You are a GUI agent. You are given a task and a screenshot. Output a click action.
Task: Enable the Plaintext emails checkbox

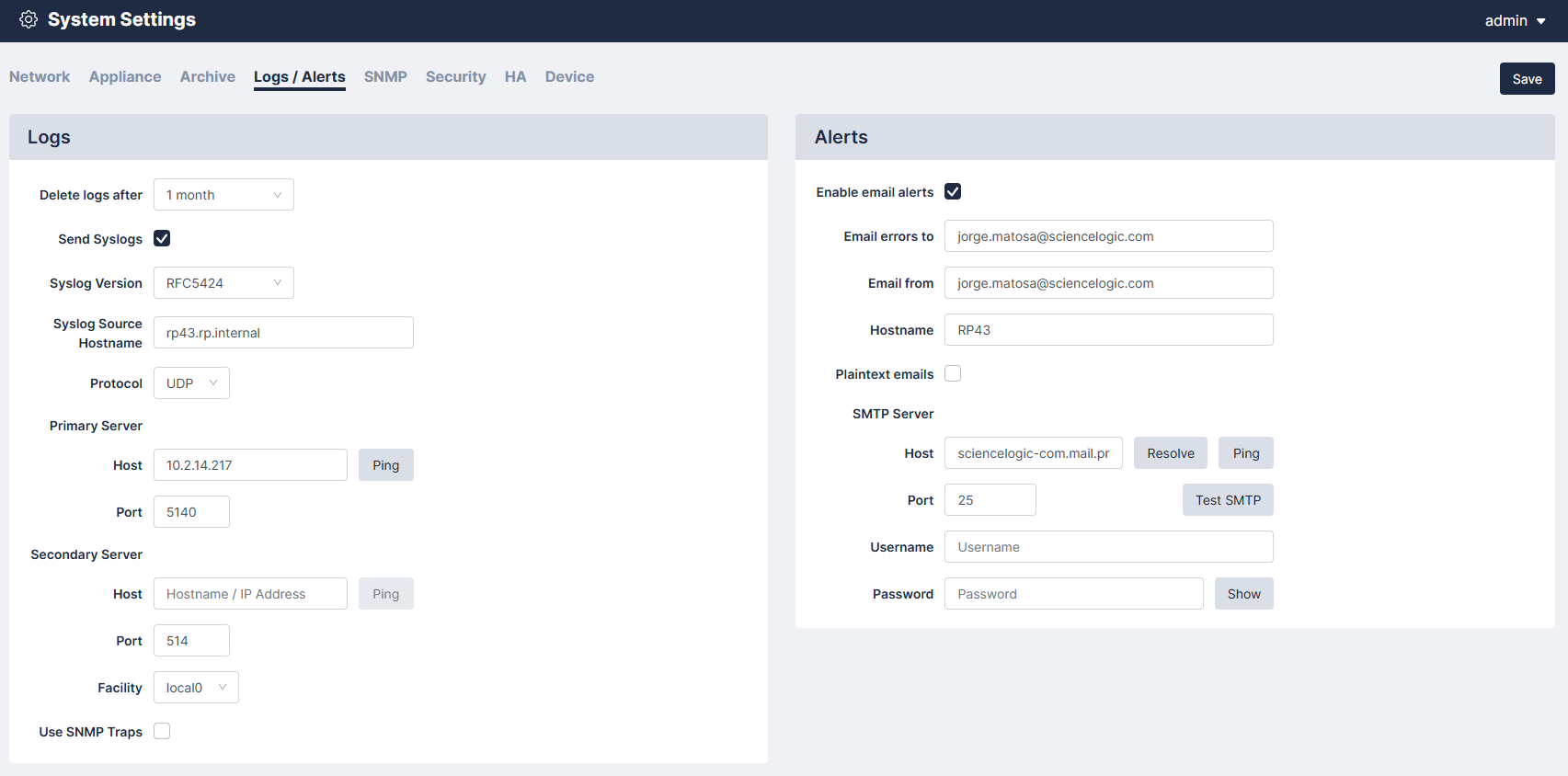[x=953, y=373]
